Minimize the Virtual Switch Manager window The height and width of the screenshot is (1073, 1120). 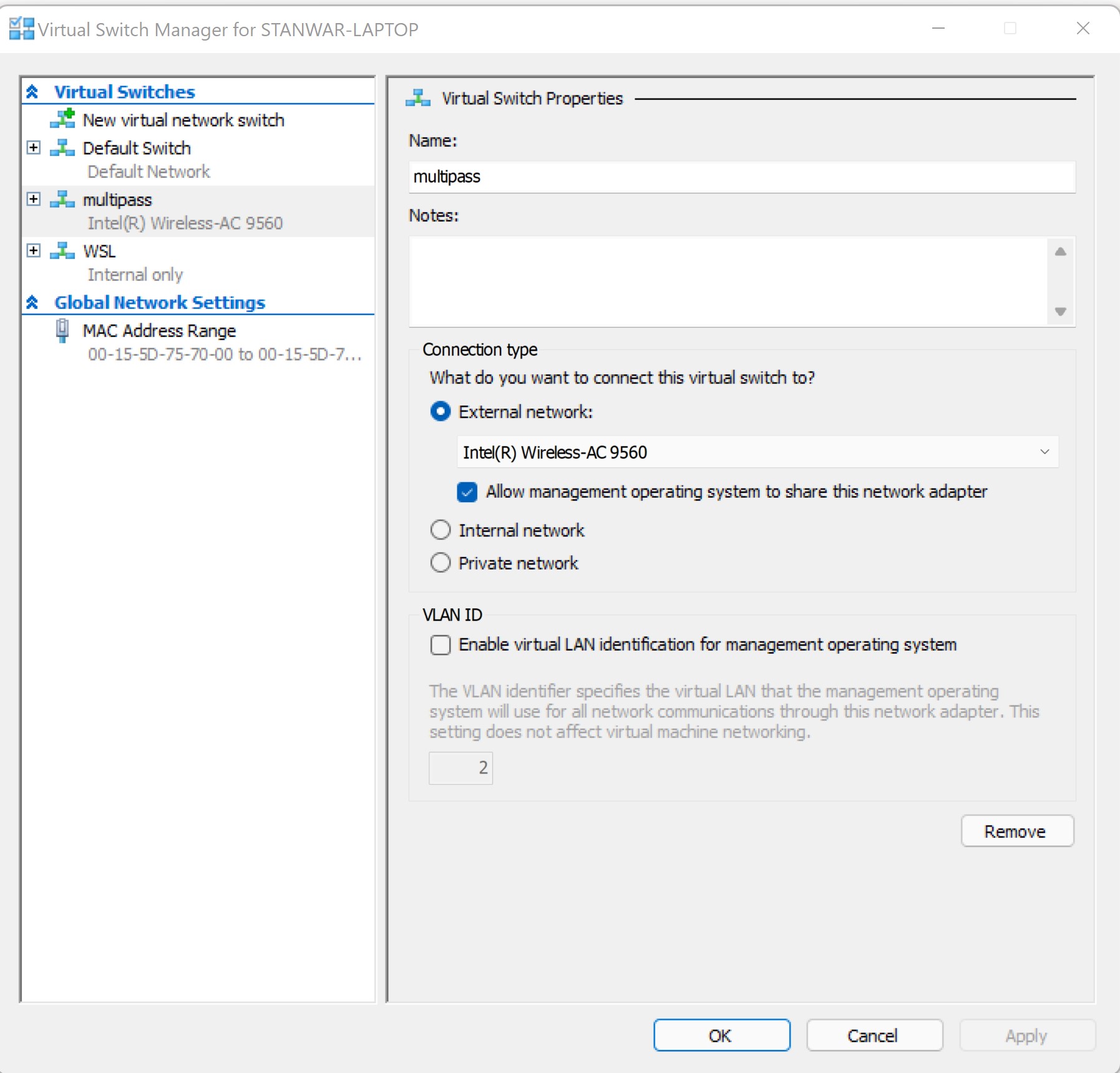(x=938, y=28)
